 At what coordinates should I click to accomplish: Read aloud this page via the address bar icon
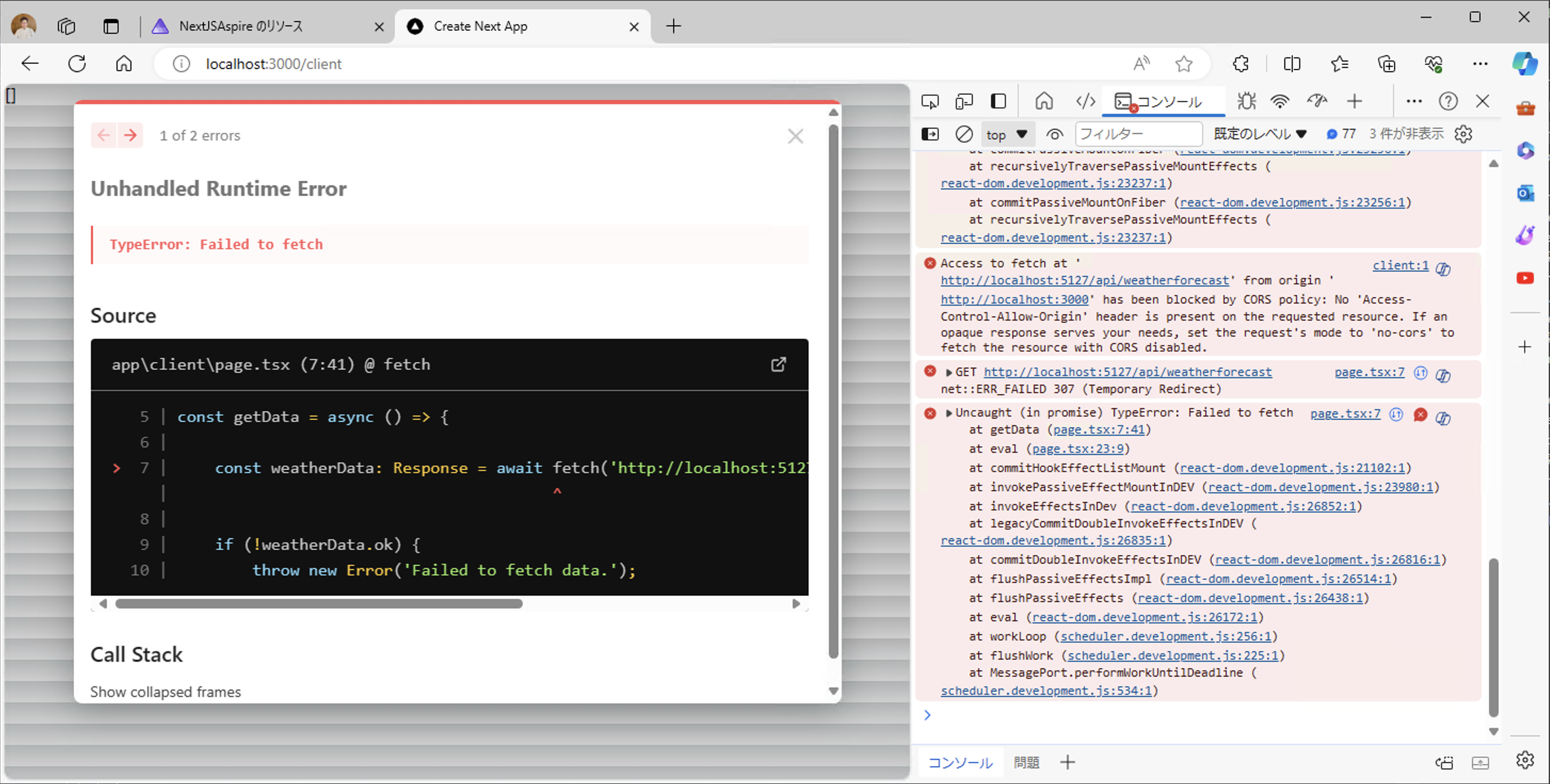coord(1141,64)
